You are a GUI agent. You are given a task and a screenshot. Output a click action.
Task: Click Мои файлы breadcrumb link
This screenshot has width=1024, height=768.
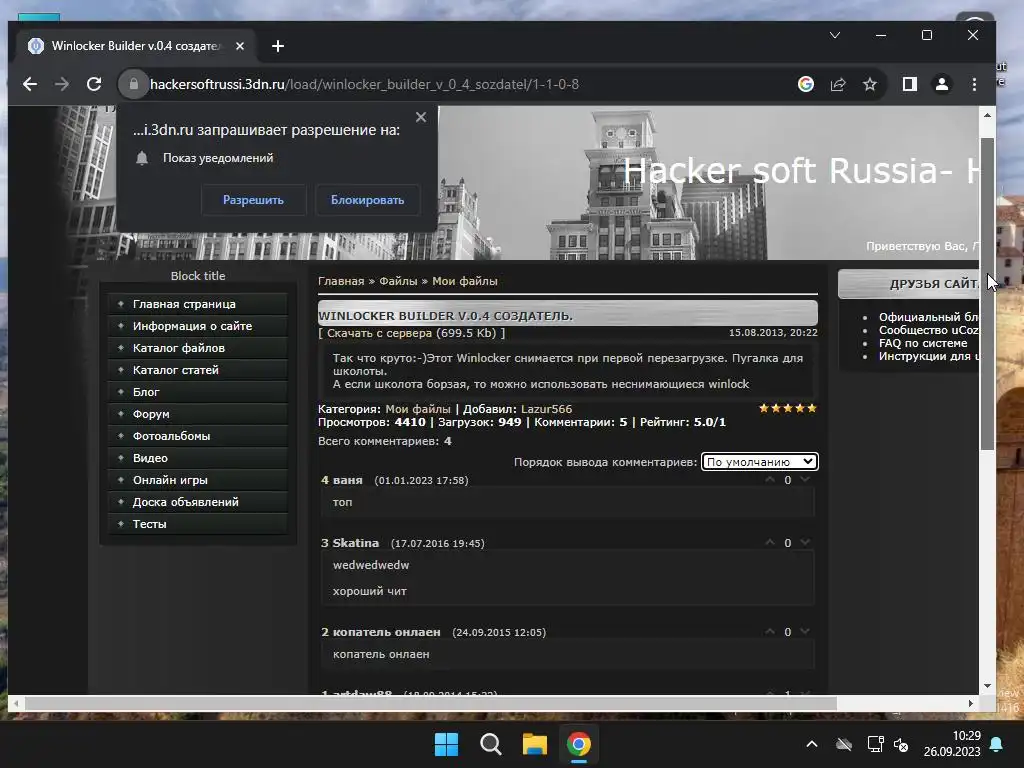pos(465,281)
